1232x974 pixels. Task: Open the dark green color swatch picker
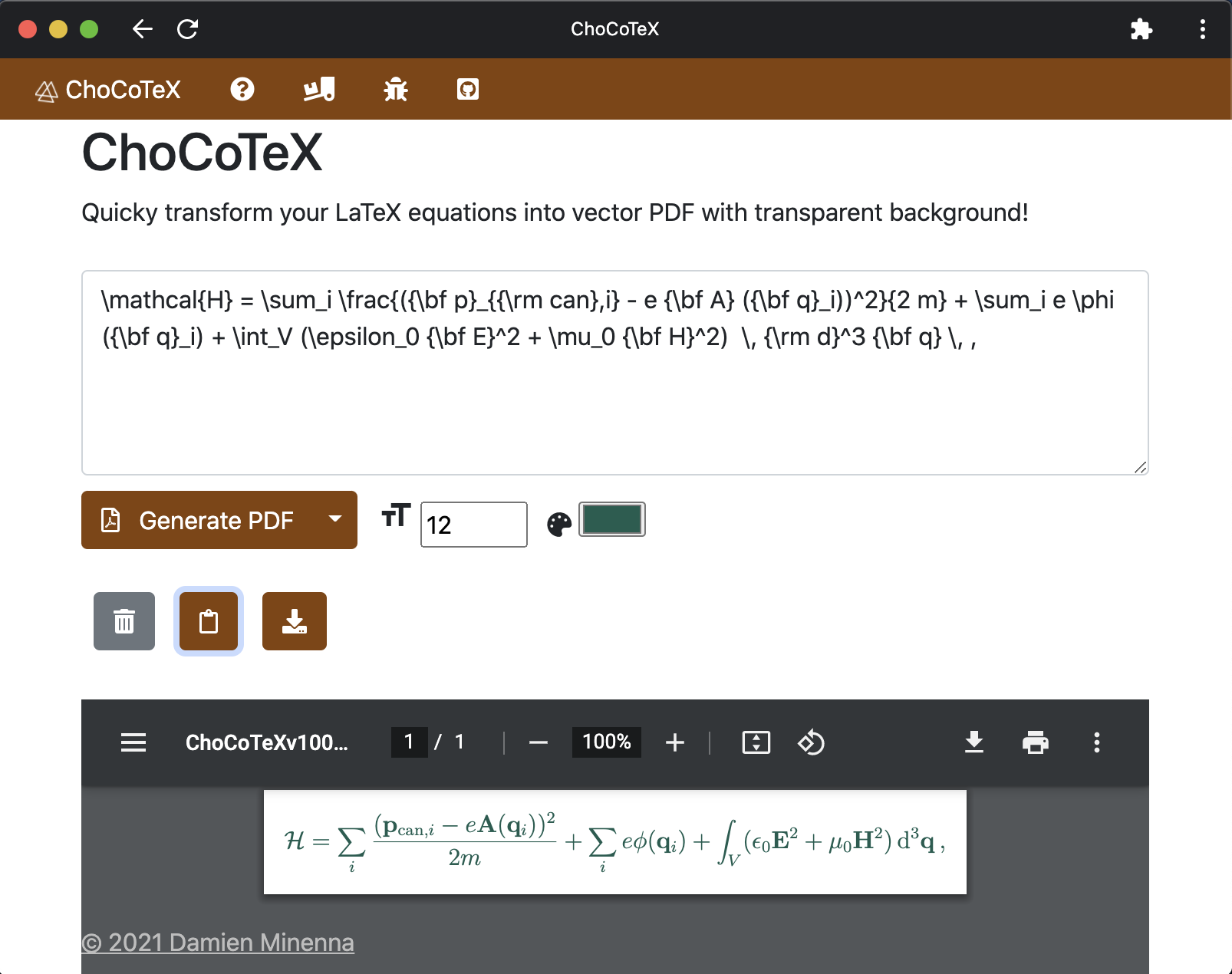(612, 519)
